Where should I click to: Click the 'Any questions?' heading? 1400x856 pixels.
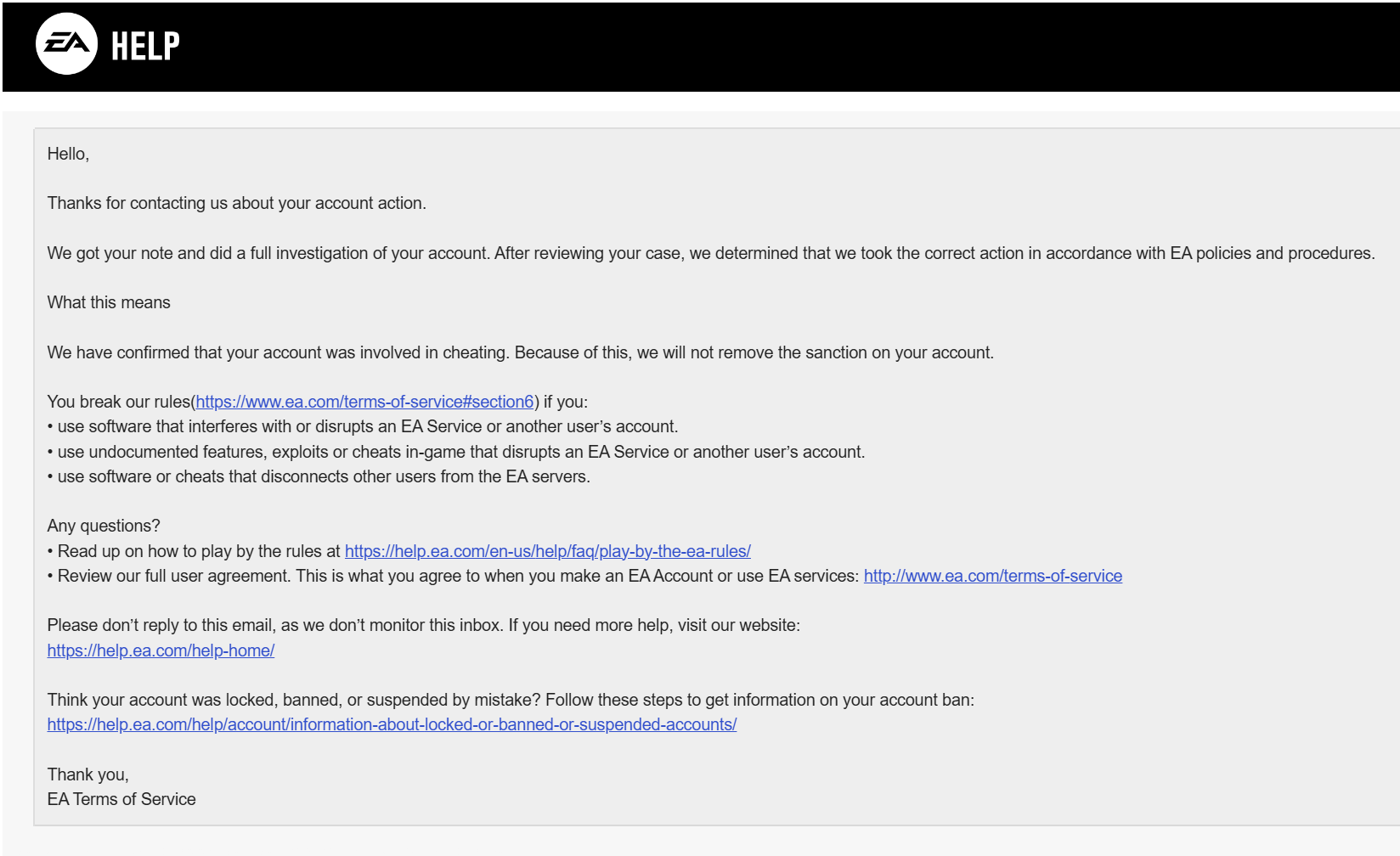[104, 526]
